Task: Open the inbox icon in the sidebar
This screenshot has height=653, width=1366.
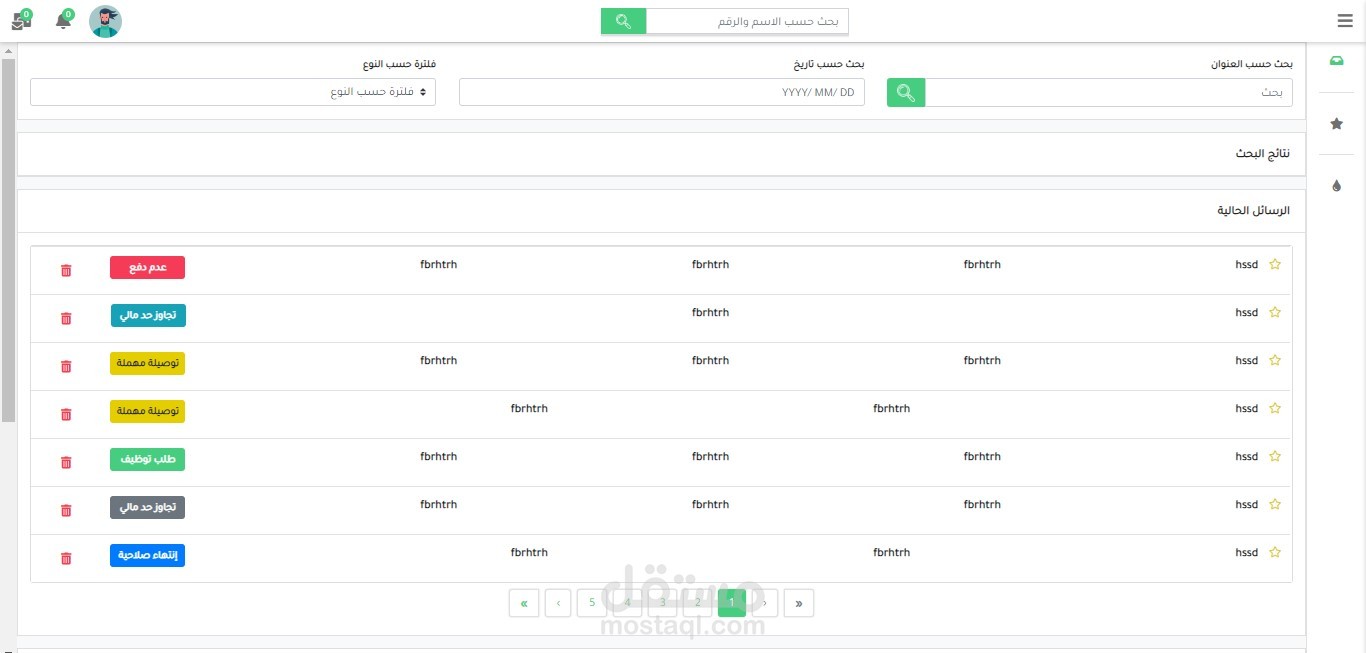Action: [1336, 61]
